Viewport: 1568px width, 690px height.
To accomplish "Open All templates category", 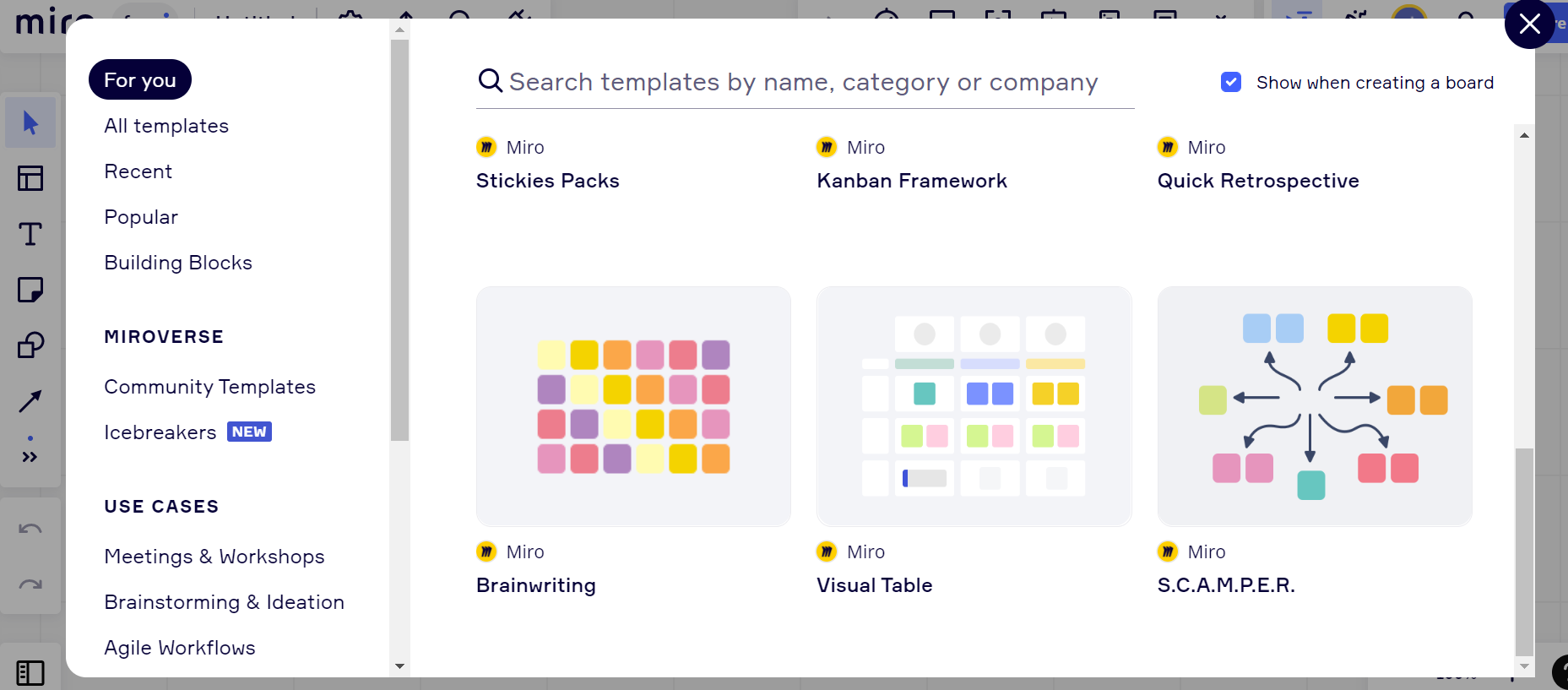I will (x=166, y=126).
